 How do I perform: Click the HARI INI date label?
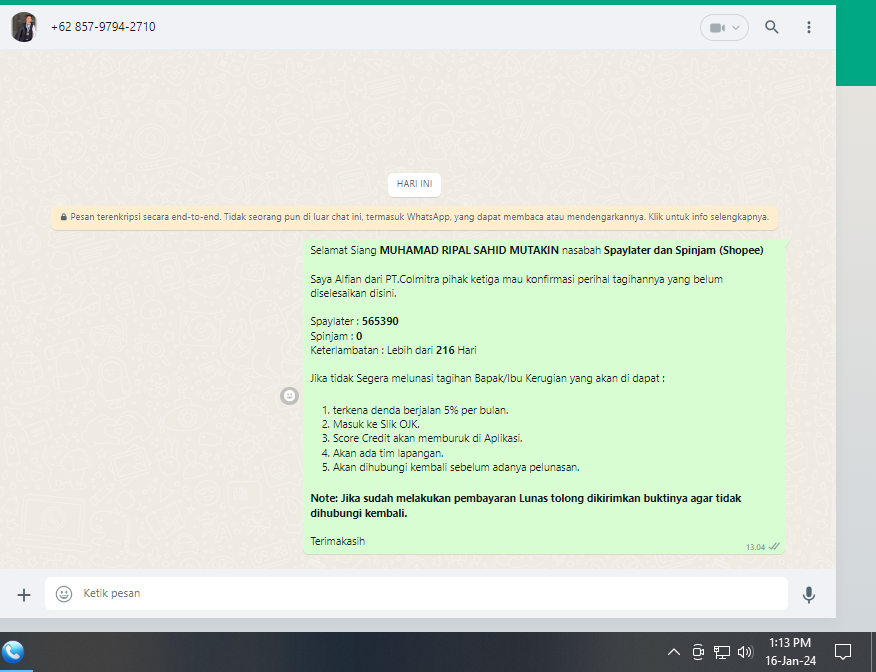(414, 184)
